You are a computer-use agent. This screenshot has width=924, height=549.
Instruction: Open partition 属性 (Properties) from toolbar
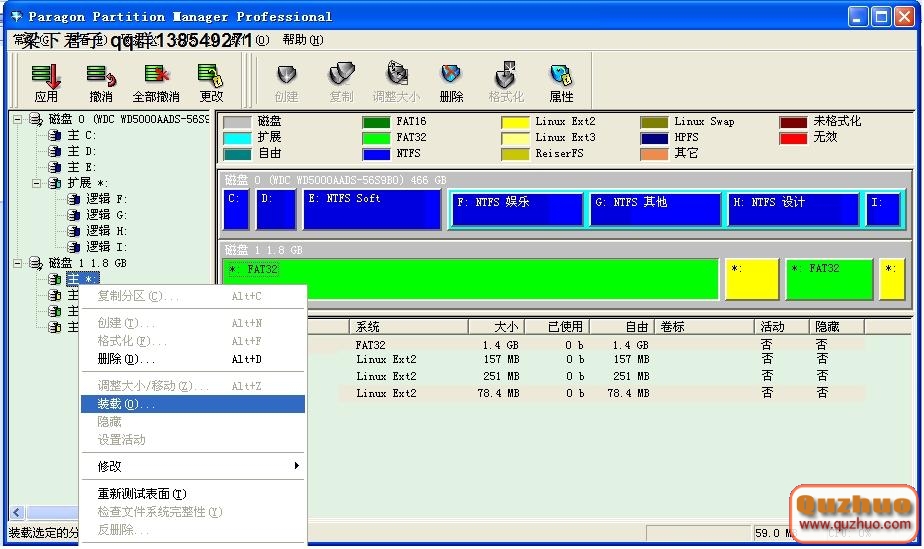coord(561,82)
